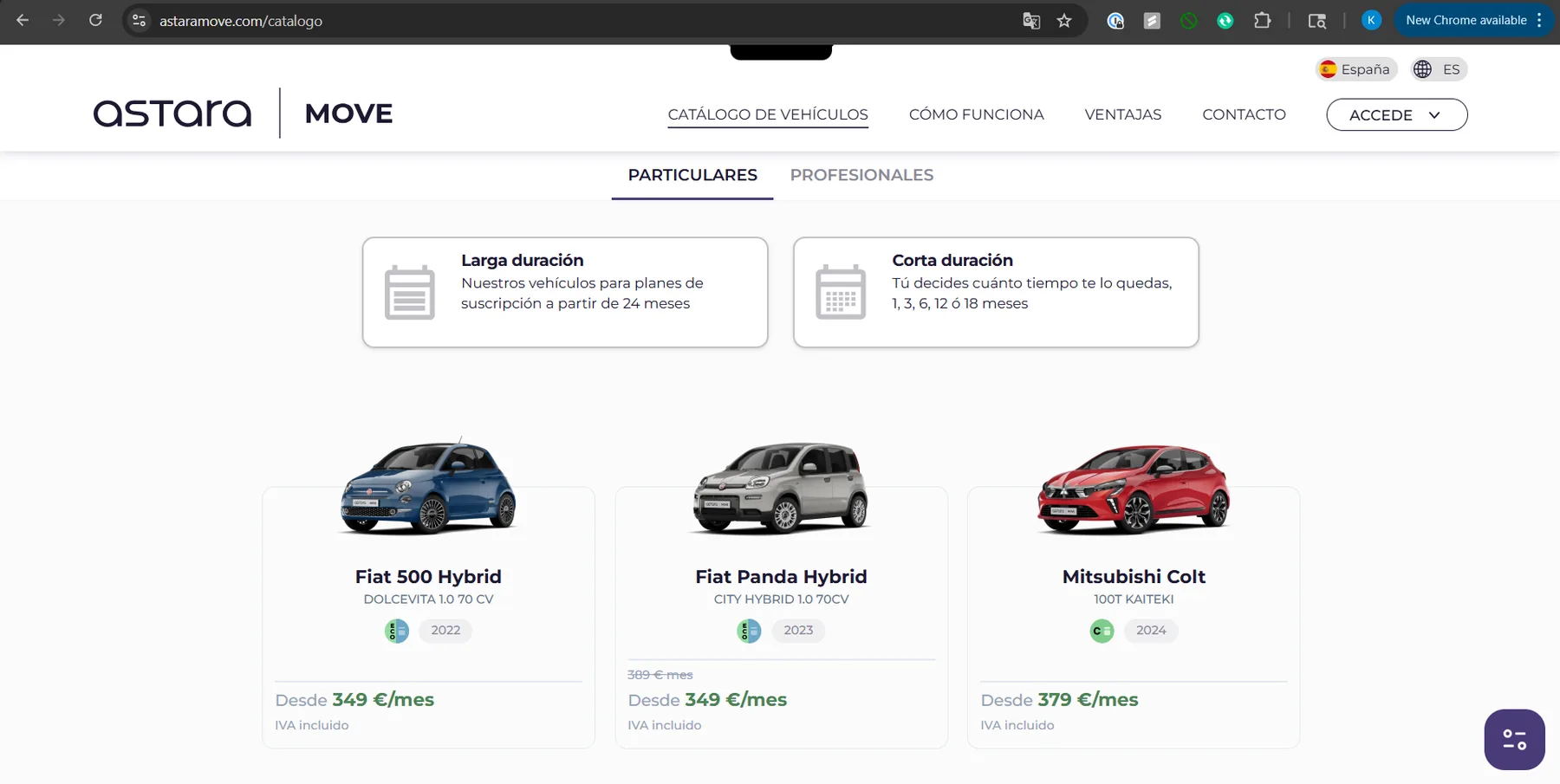Bookmark this page with the star icon
This screenshot has height=784, width=1560.
click(1064, 21)
